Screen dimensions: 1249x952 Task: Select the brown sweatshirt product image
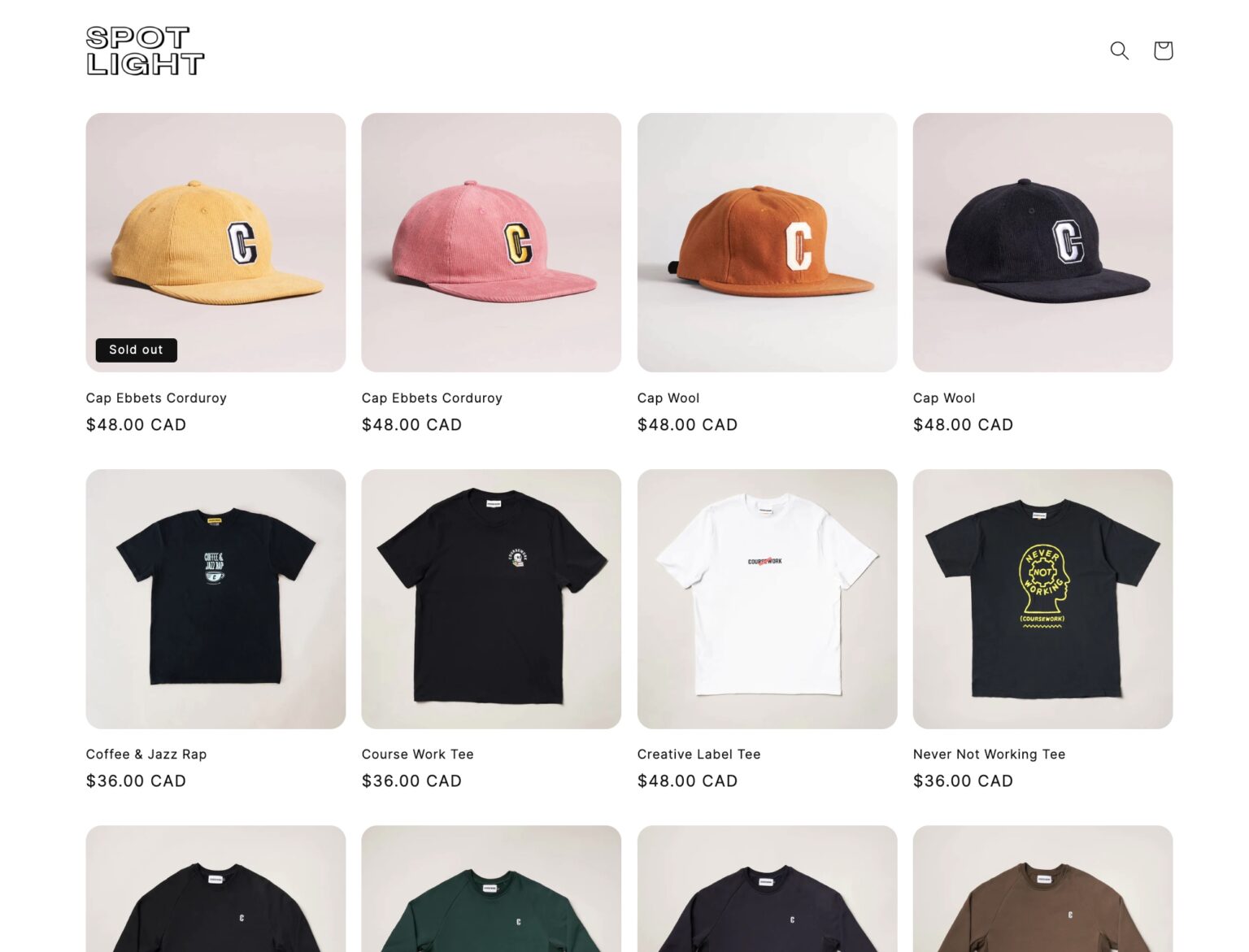(x=1042, y=889)
